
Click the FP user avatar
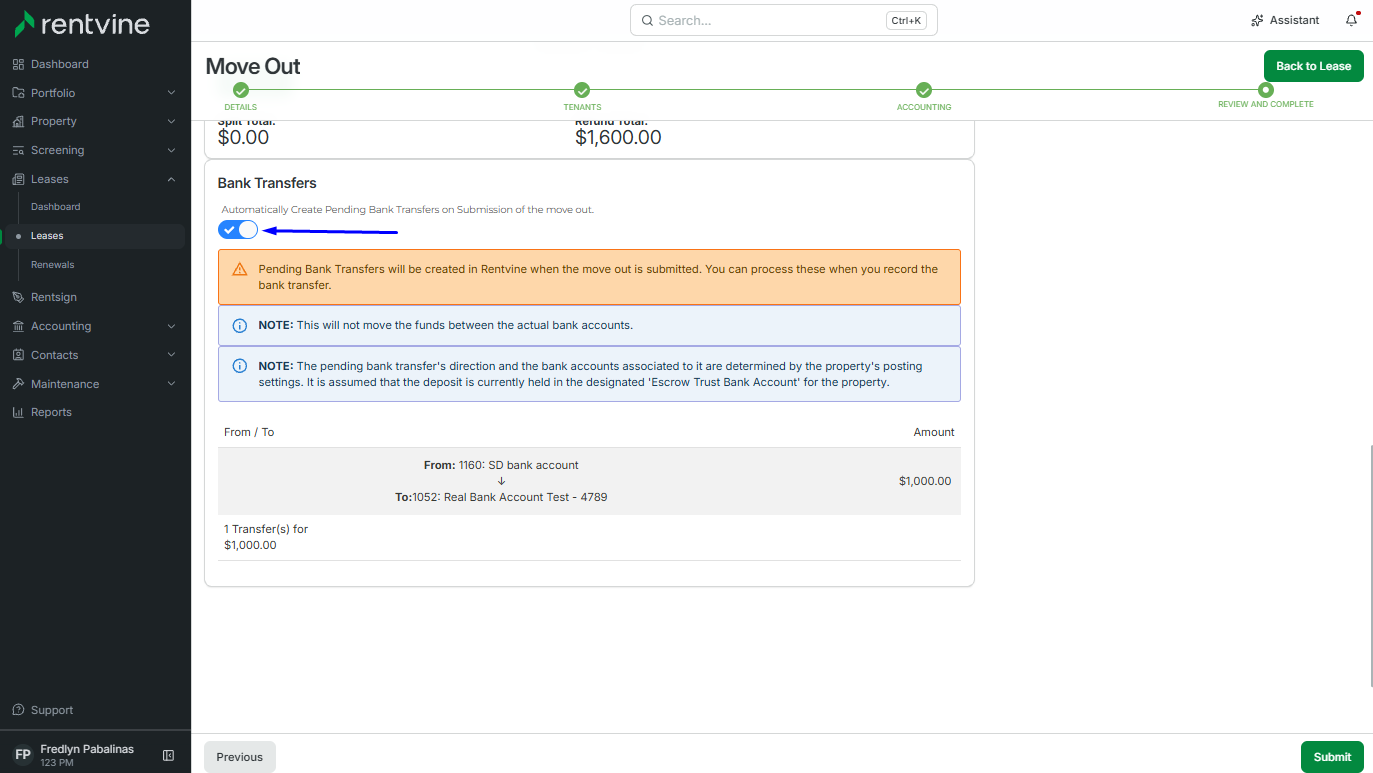pyautogui.click(x=23, y=755)
